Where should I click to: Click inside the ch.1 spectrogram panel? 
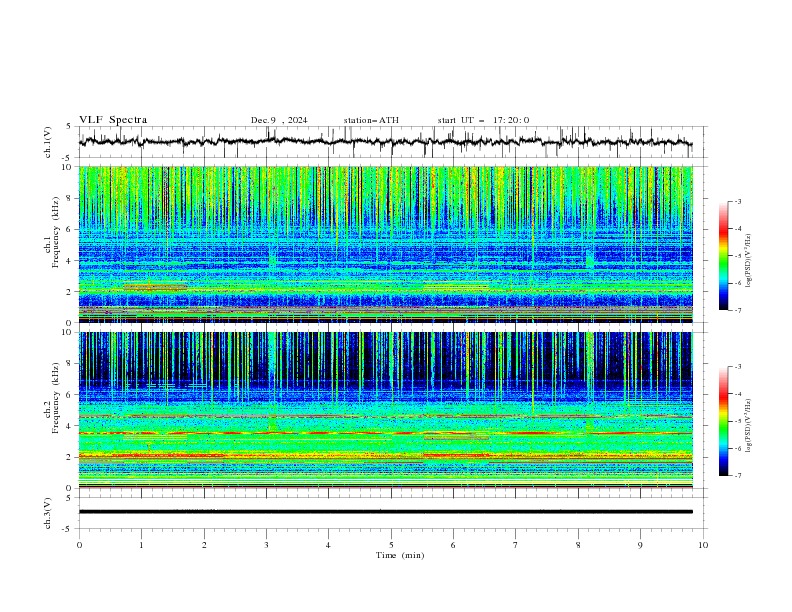(x=385, y=244)
